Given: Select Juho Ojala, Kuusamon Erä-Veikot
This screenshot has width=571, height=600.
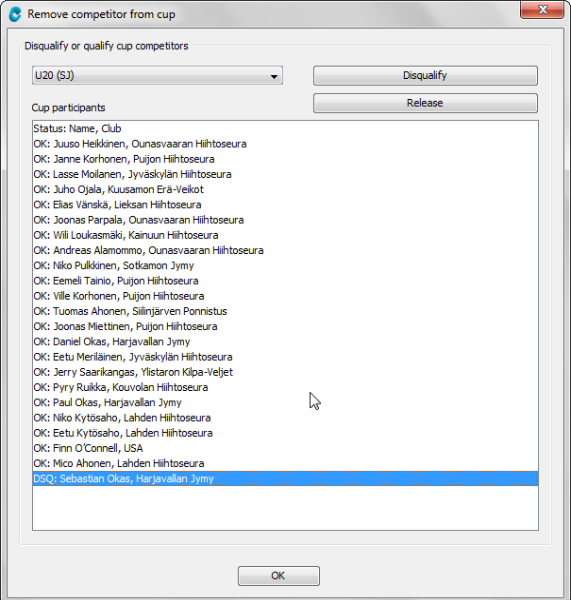Looking at the screenshot, I should (285, 189).
